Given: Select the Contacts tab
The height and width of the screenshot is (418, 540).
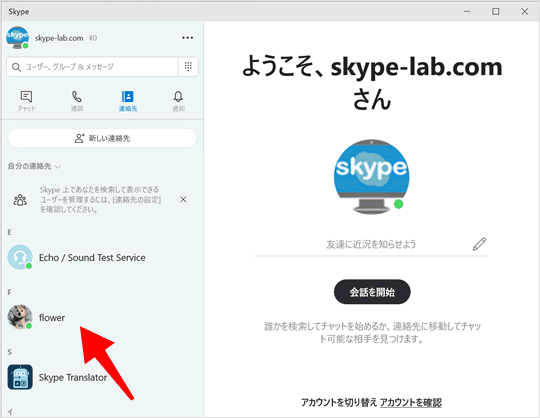Looking at the screenshot, I should pyautogui.click(x=128, y=101).
